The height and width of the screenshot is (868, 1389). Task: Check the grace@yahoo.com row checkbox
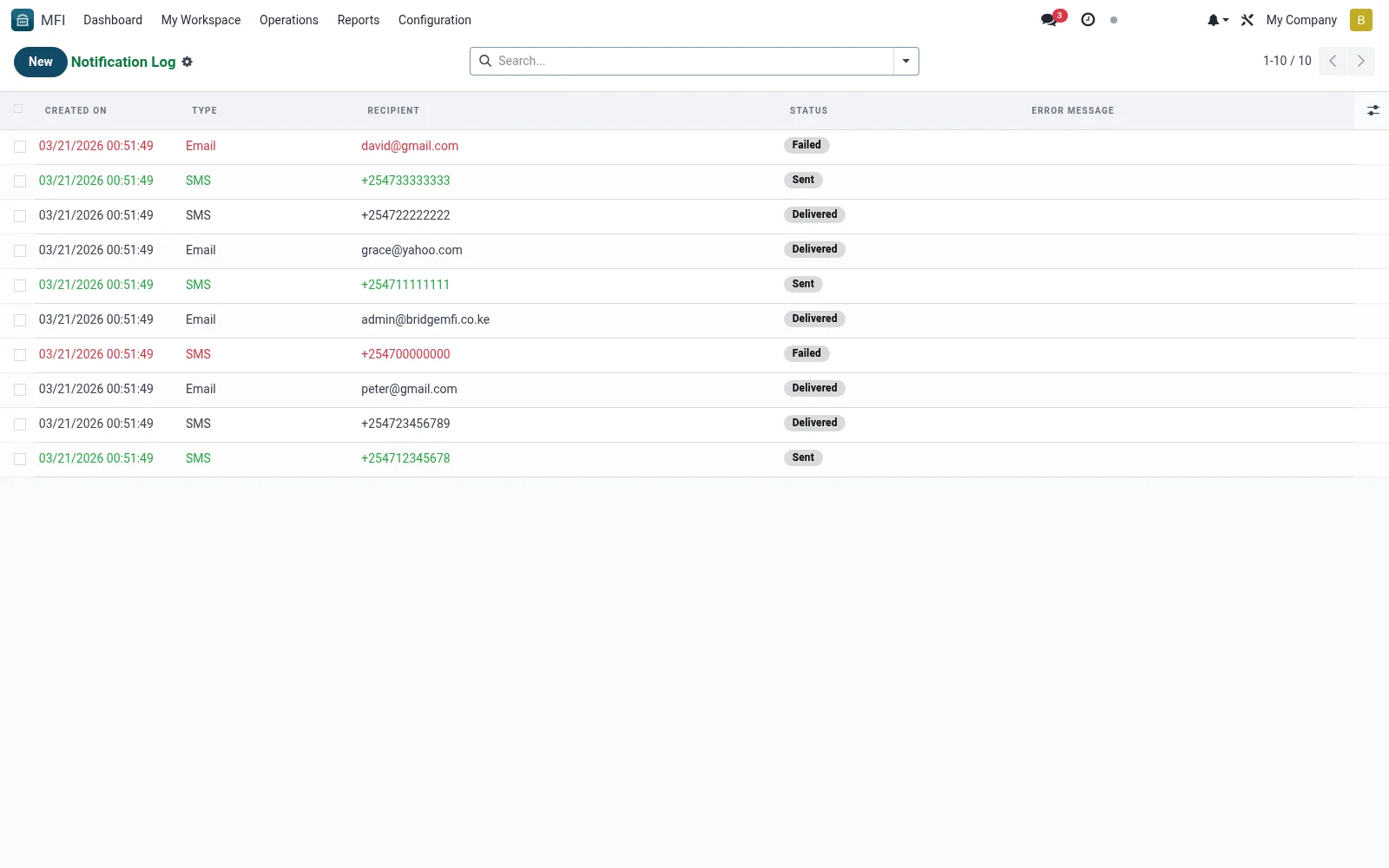20,251
